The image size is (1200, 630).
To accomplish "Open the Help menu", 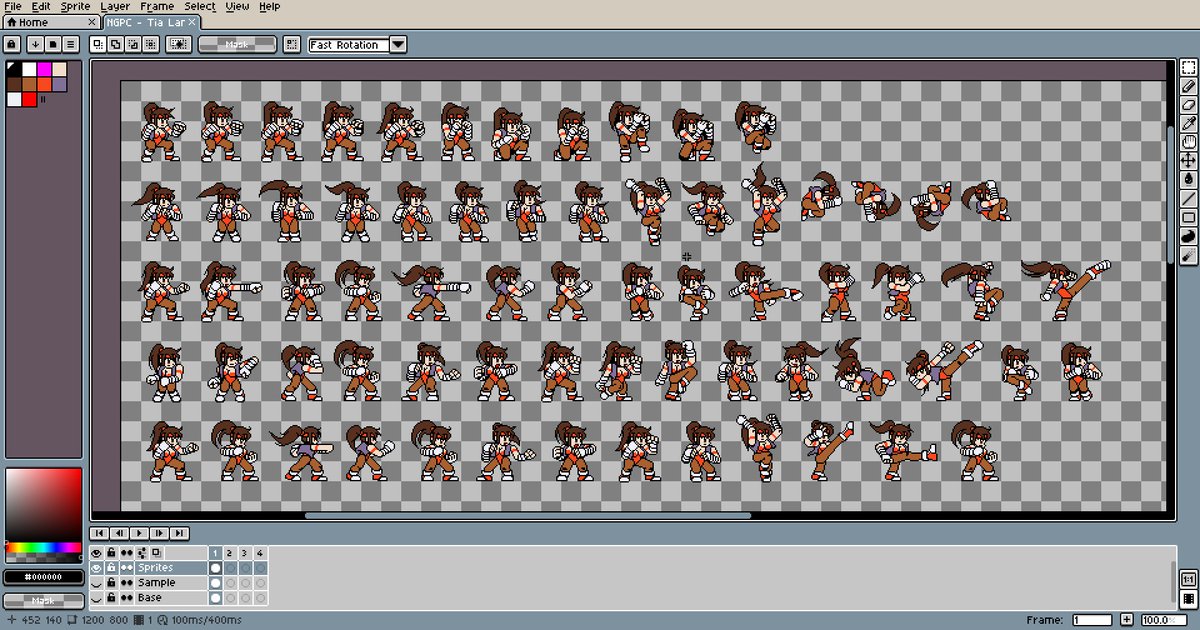I will [x=269, y=6].
